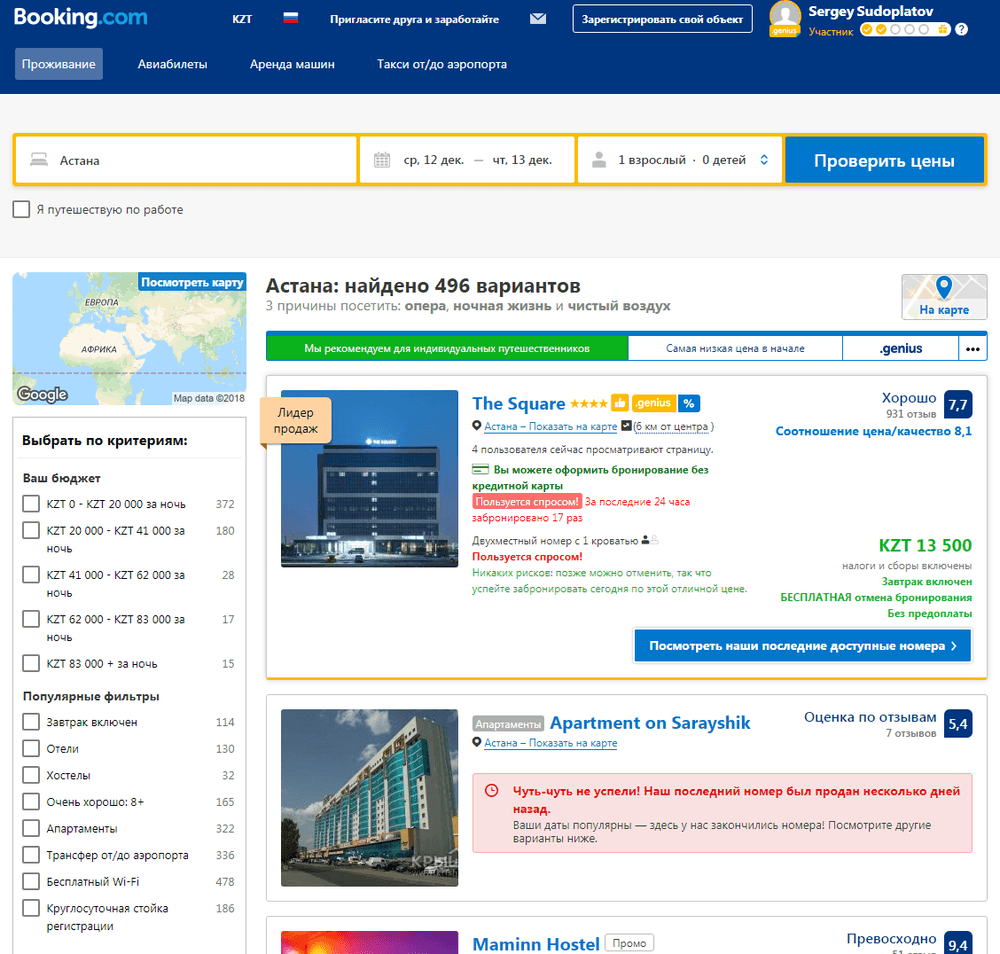Click 'Посмотреть наши последние доступные номера'
The width and height of the screenshot is (1000, 954).
click(x=803, y=645)
